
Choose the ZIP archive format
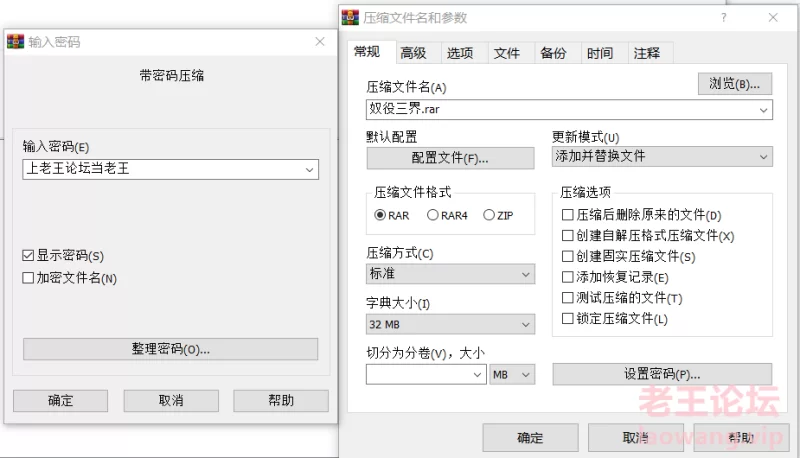(489, 215)
